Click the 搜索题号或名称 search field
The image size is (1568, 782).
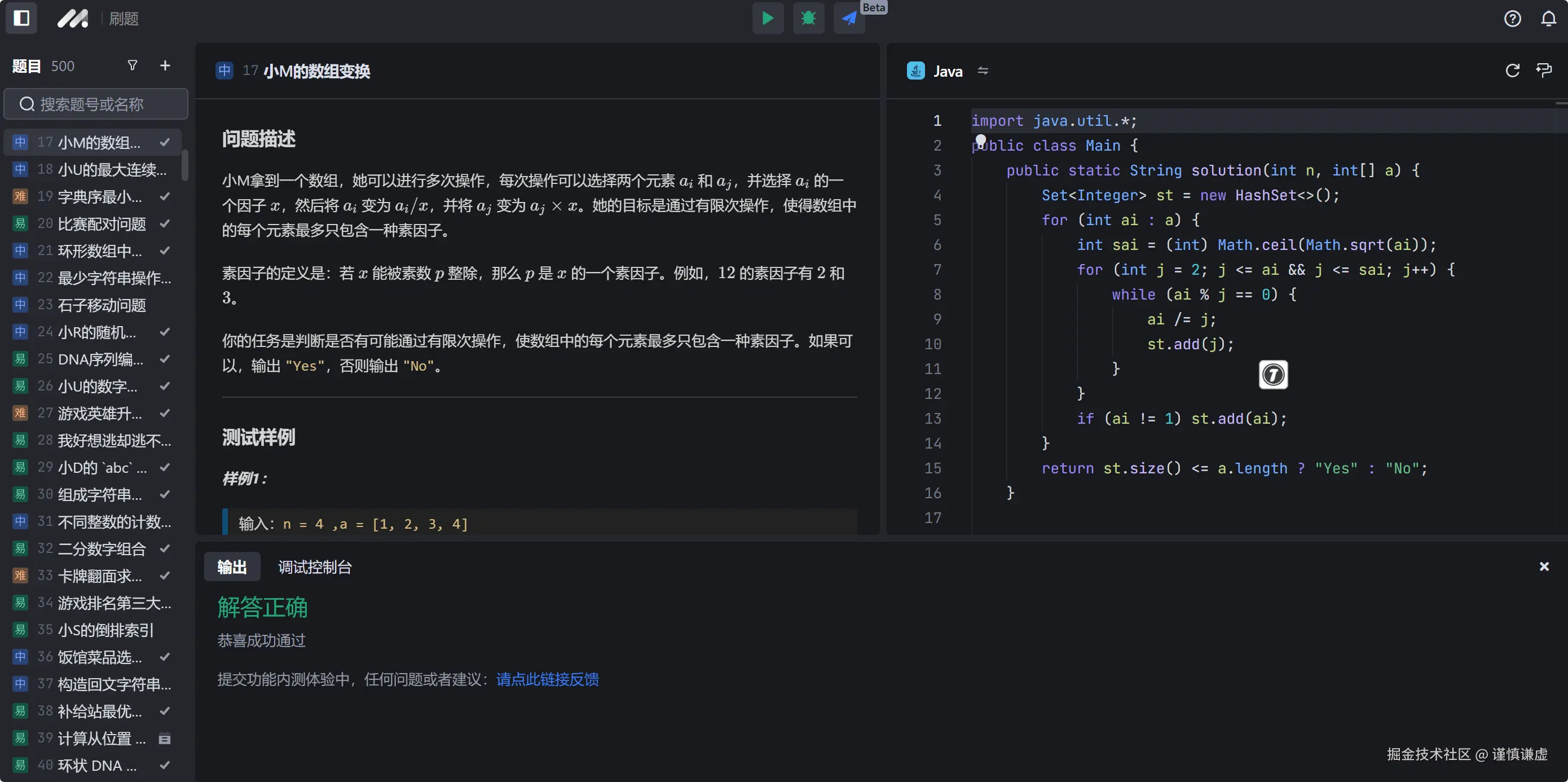pos(95,104)
